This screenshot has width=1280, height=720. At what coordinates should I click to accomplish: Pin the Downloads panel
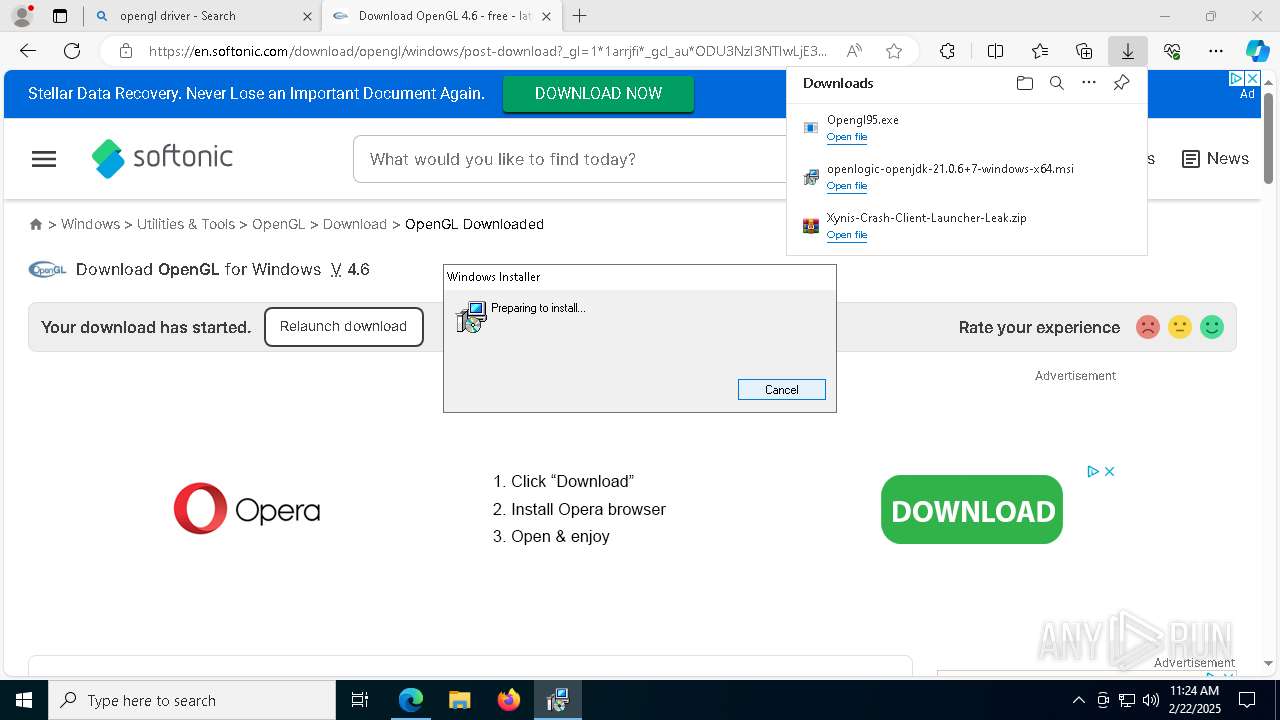(1121, 83)
